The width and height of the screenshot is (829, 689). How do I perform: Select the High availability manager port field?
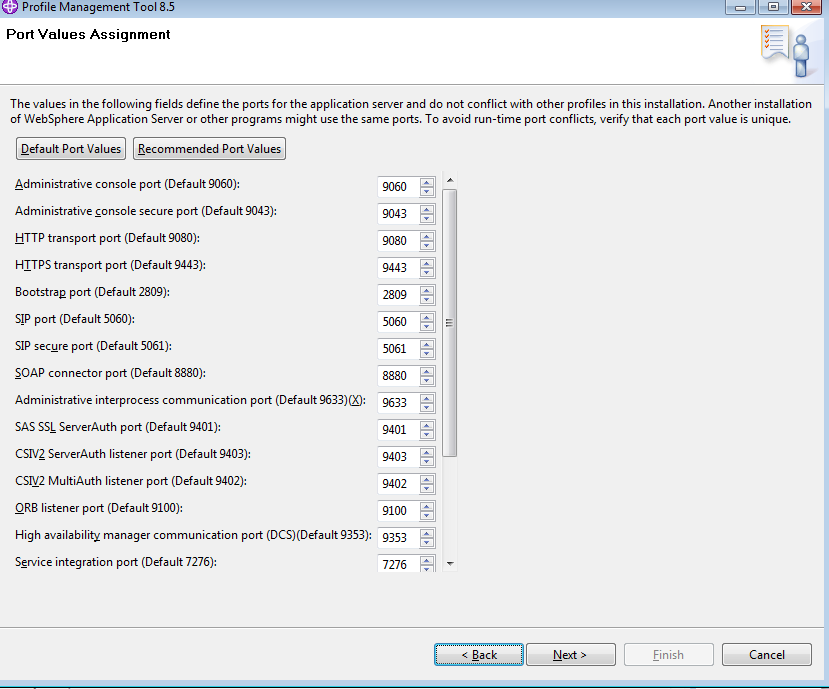(399, 537)
